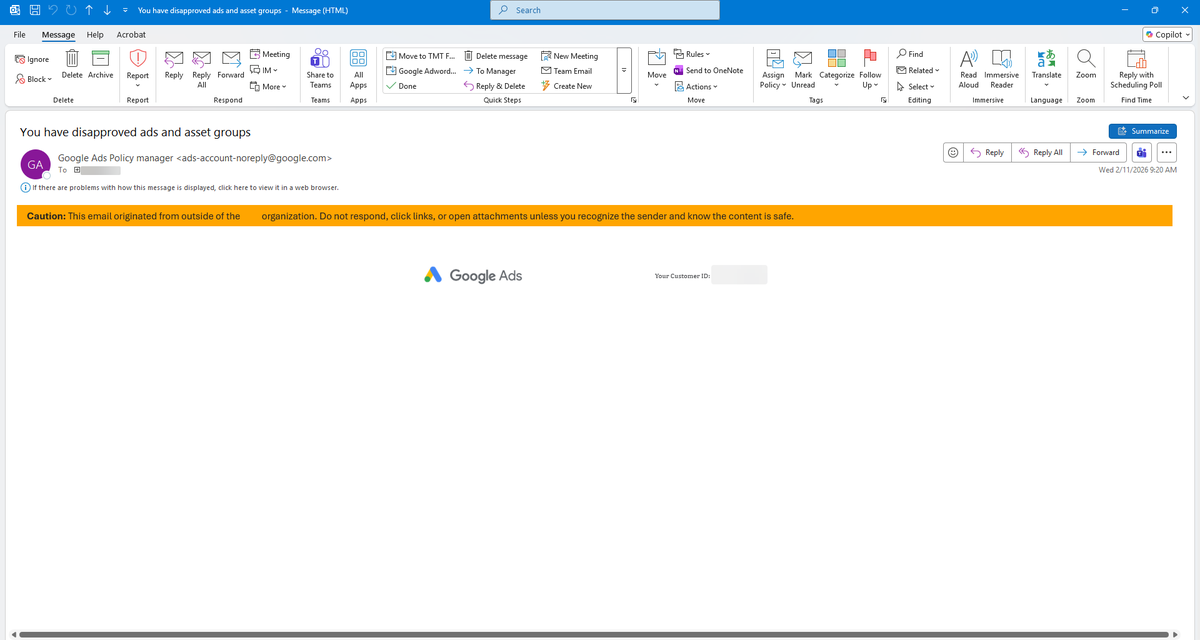
Task: Expand IM reply dropdown
Action: pyautogui.click(x=262, y=70)
